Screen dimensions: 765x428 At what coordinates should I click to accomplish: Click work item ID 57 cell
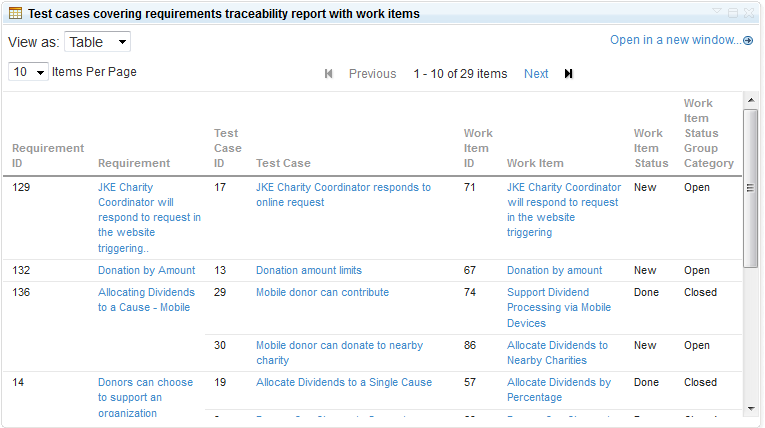coord(470,383)
